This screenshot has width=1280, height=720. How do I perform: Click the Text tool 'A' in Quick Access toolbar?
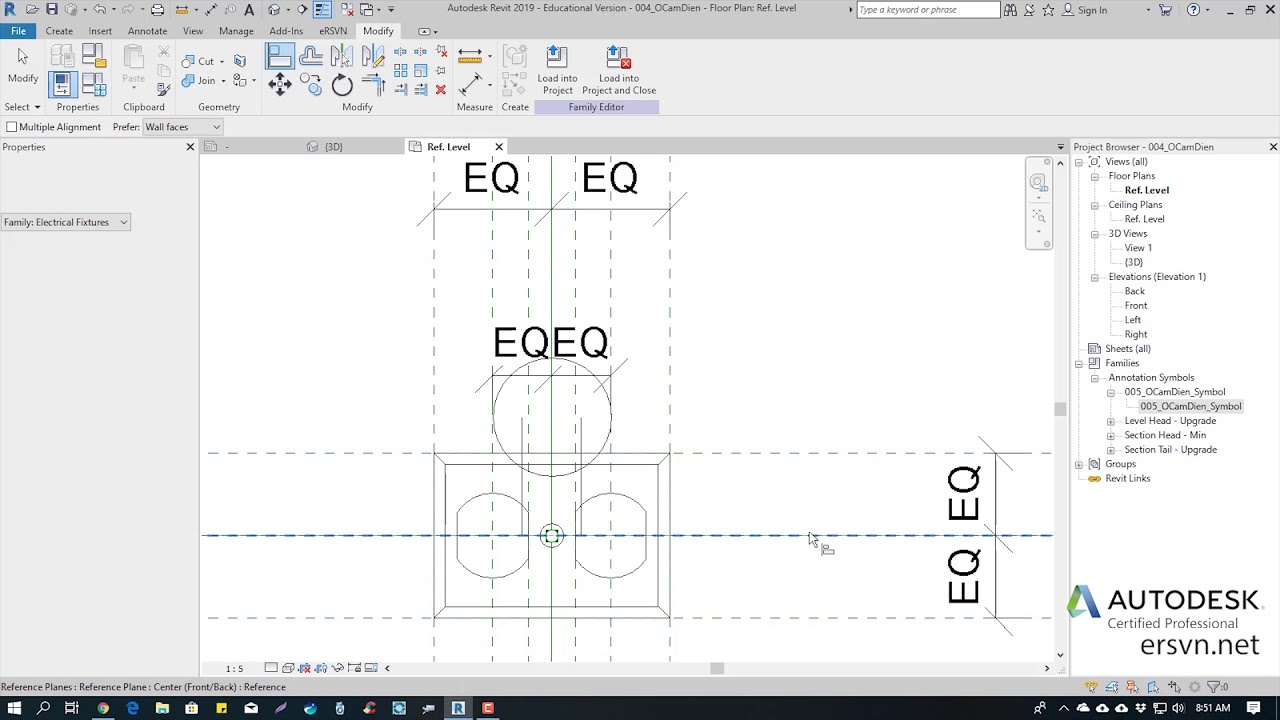click(249, 9)
